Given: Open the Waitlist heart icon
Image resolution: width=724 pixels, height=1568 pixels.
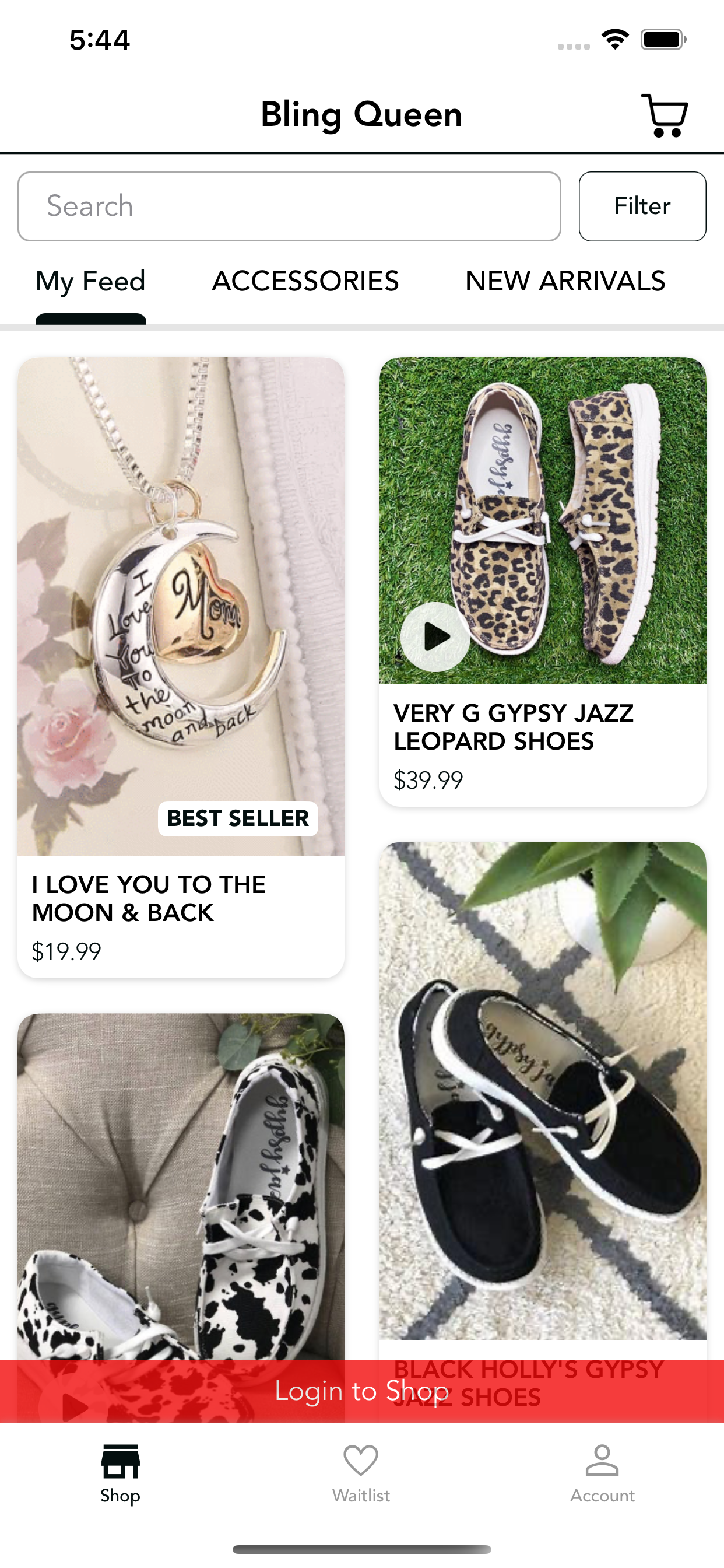Looking at the screenshot, I should (x=361, y=1460).
